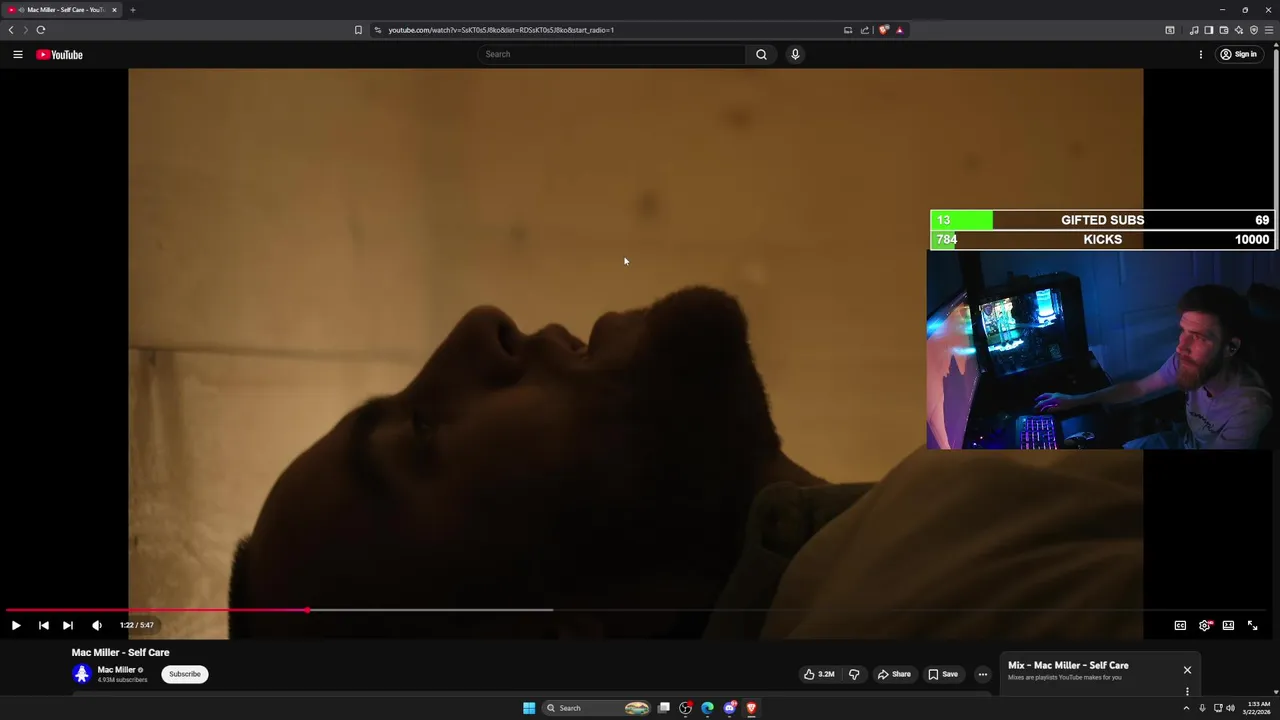The image size is (1280, 720).
Task: Open Brave VPN shield icon
Action: pyautogui.click(x=1254, y=30)
